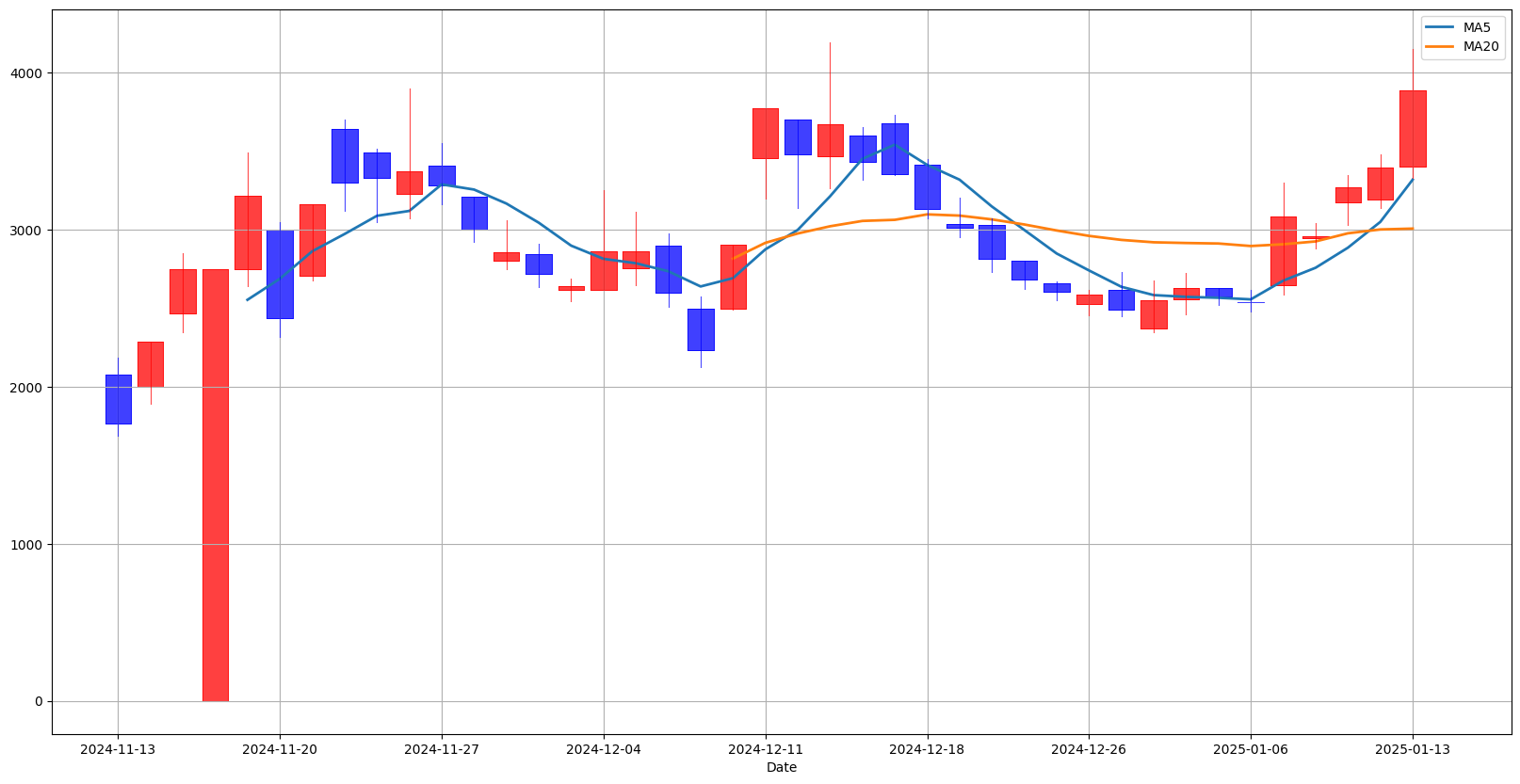Click the 2025-01-13 x-axis tick label
Screen dimensions: 1520x784
pos(1413,749)
